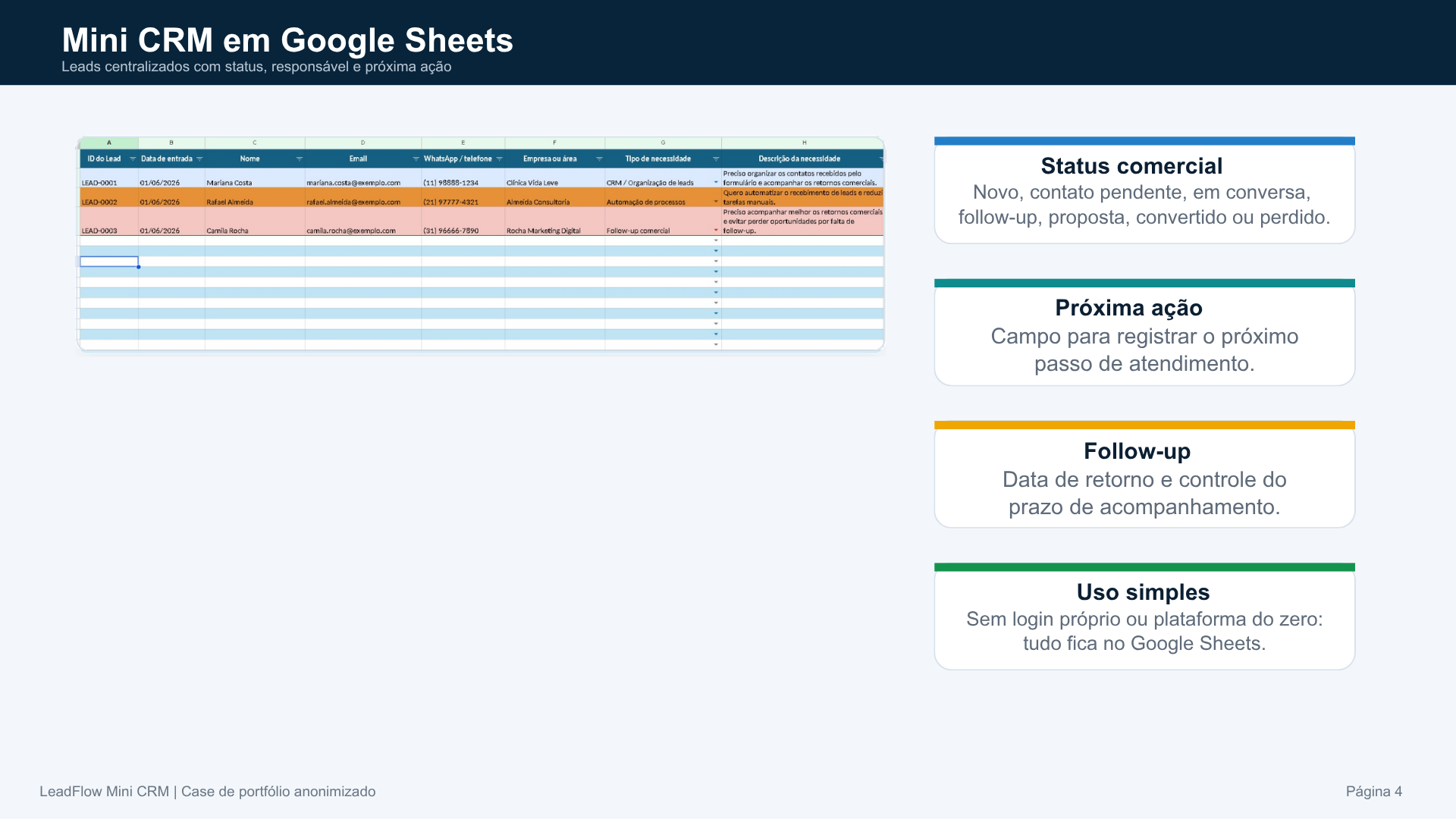This screenshot has height=819, width=1456.
Task: Select the phone cell '(11) 98888-1234'
Action: 463,177
